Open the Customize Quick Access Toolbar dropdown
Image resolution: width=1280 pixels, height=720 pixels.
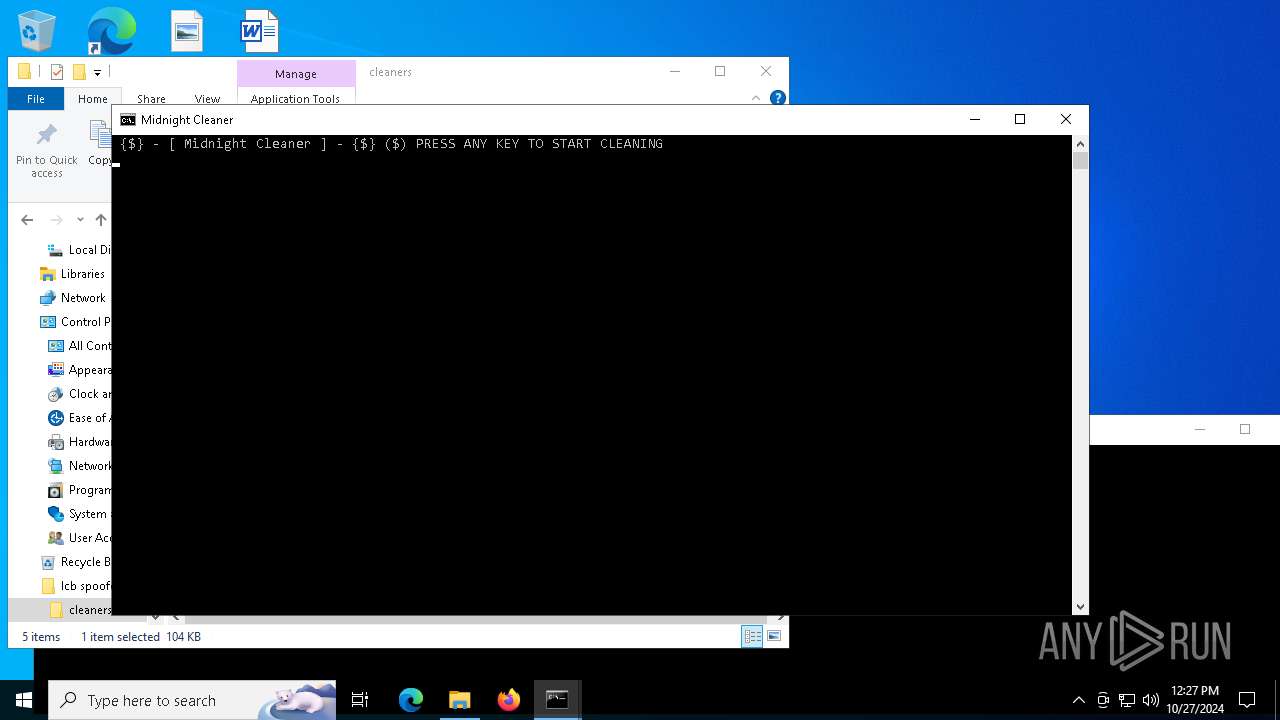coord(97,72)
